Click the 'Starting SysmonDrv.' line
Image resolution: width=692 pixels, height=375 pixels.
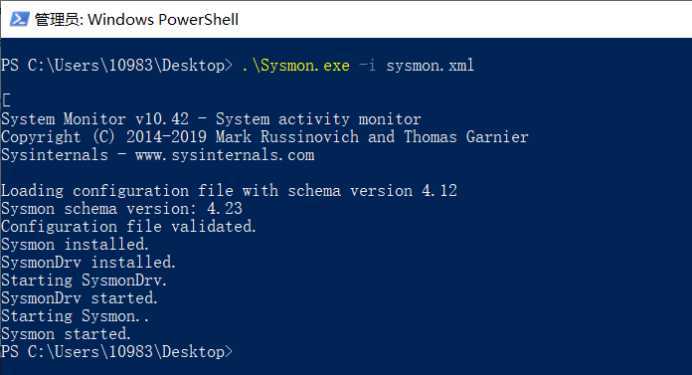pos(84,280)
